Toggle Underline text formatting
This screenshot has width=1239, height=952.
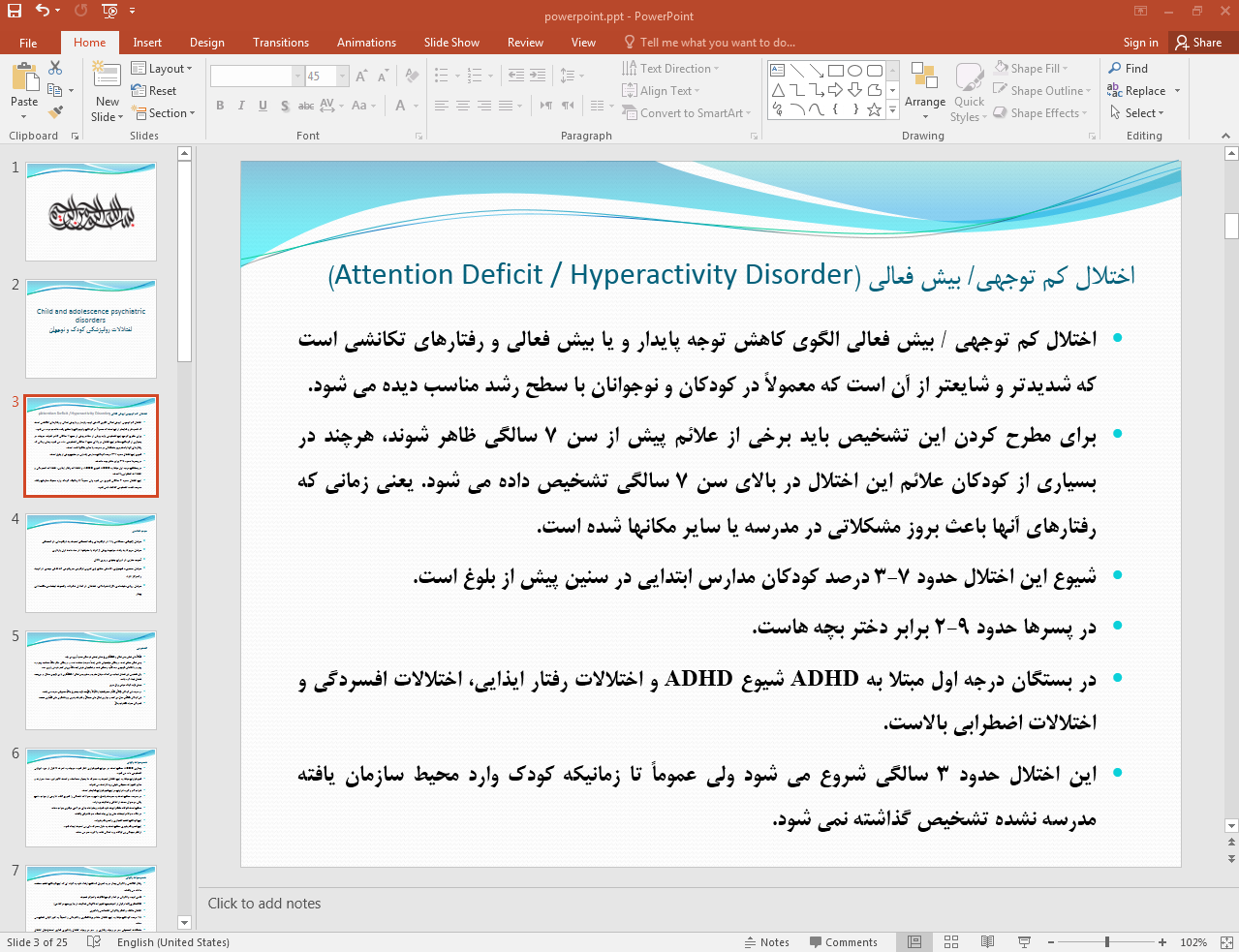pos(263,106)
